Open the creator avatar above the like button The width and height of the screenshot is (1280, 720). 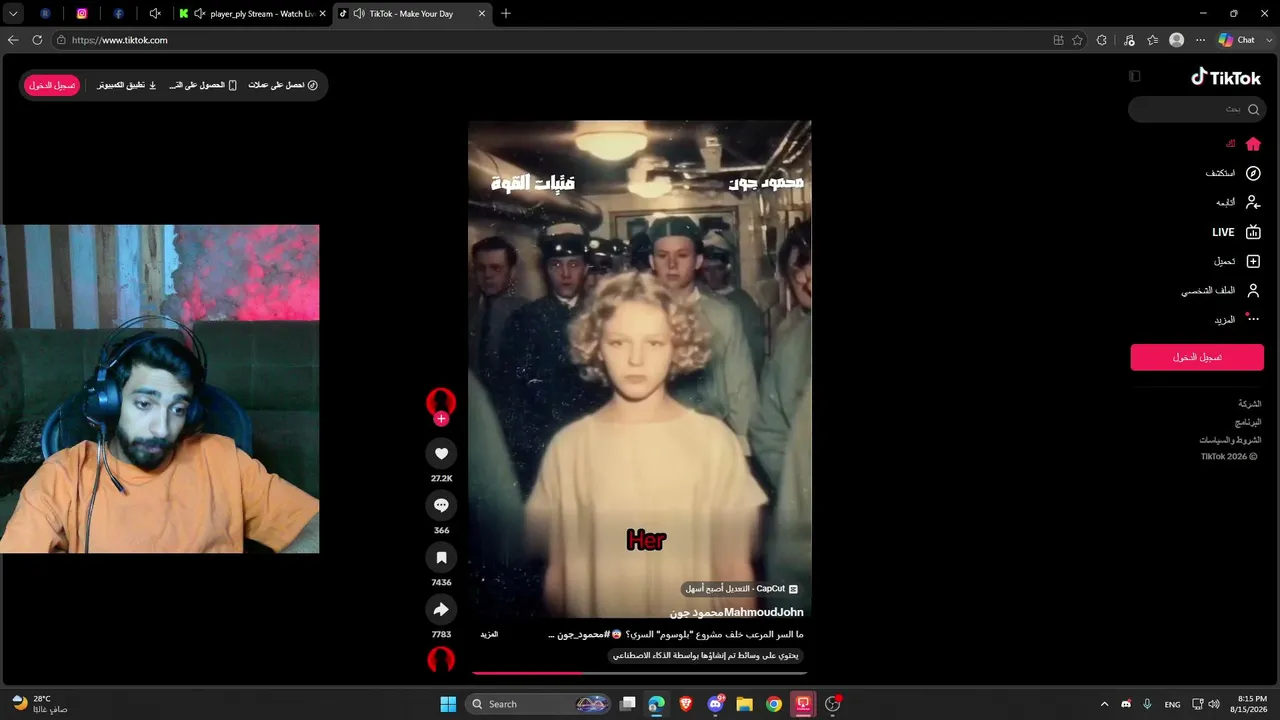pyautogui.click(x=441, y=402)
